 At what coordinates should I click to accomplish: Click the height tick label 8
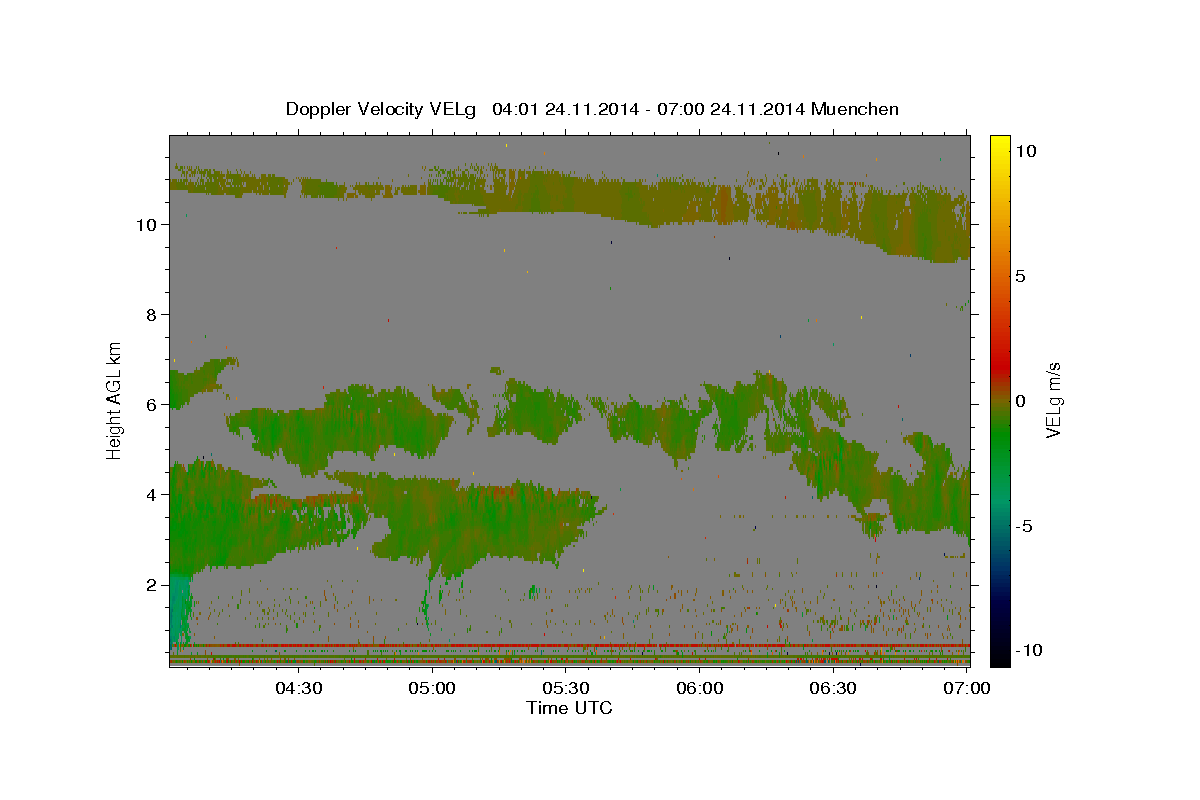point(152,315)
